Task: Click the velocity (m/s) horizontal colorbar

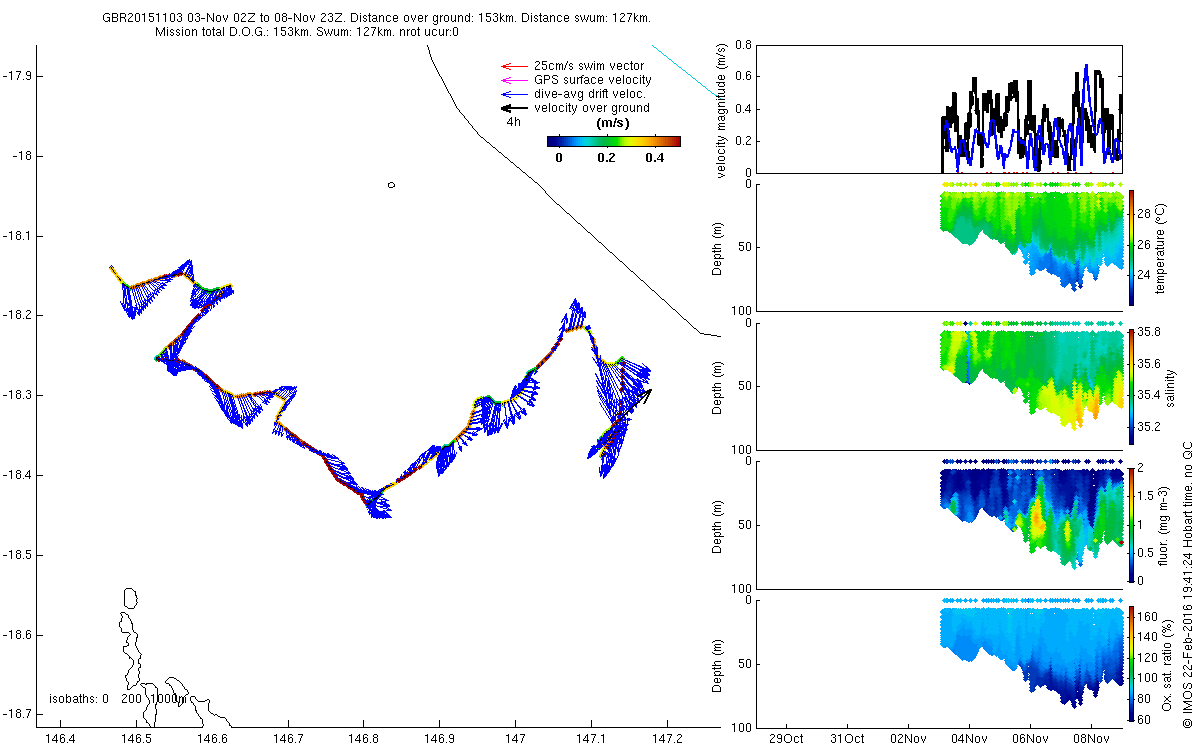Action: pos(614,141)
